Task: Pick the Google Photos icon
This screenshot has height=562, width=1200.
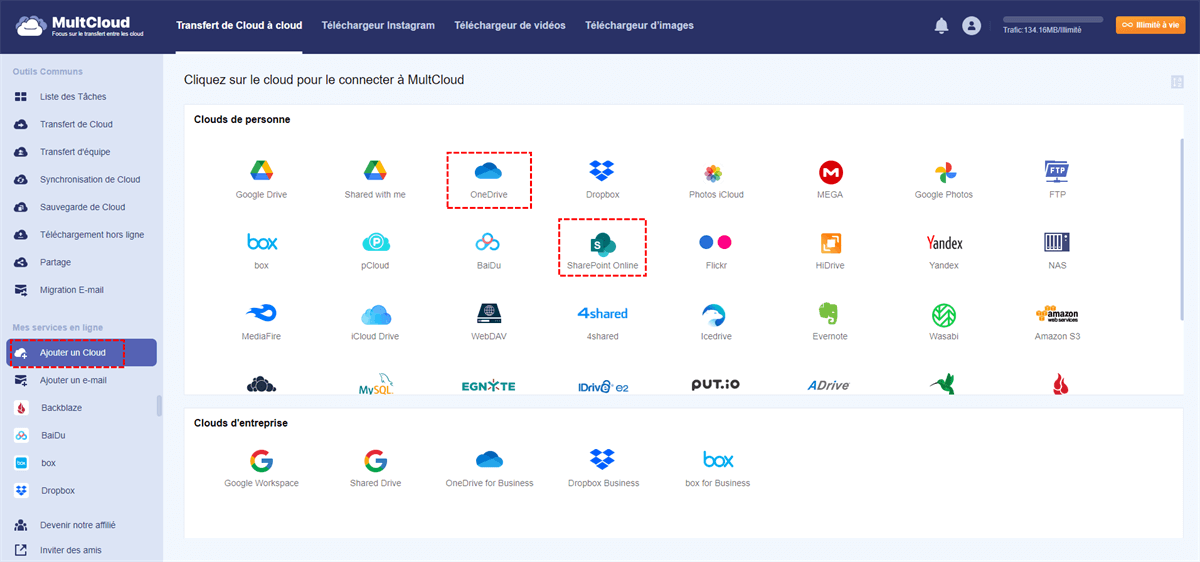Action: pos(944,171)
